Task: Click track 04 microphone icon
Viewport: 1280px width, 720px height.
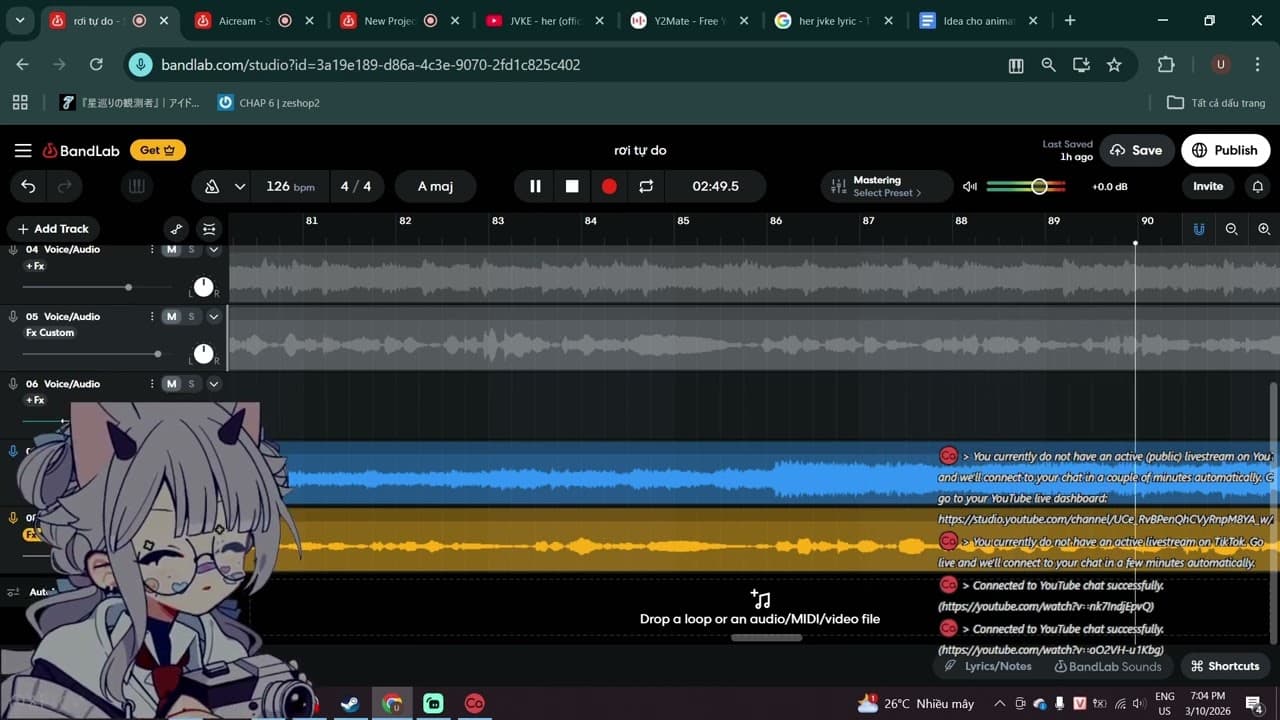Action: [13, 249]
